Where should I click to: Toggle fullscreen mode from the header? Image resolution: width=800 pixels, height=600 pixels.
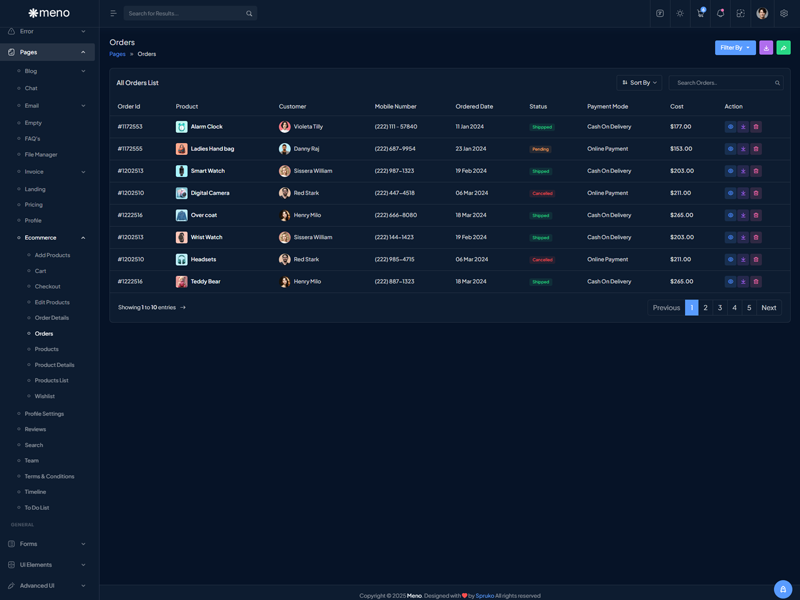pos(740,13)
